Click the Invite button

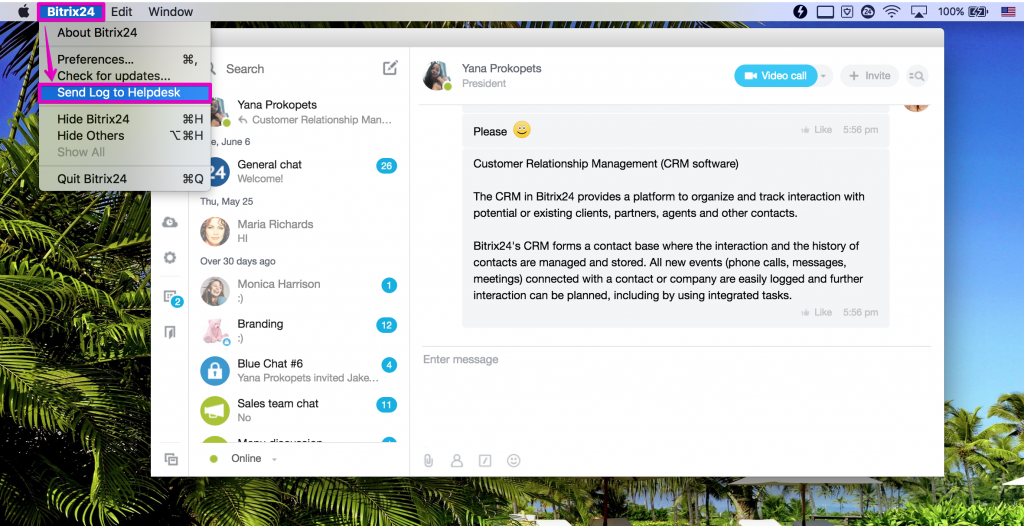pyautogui.click(x=869, y=76)
